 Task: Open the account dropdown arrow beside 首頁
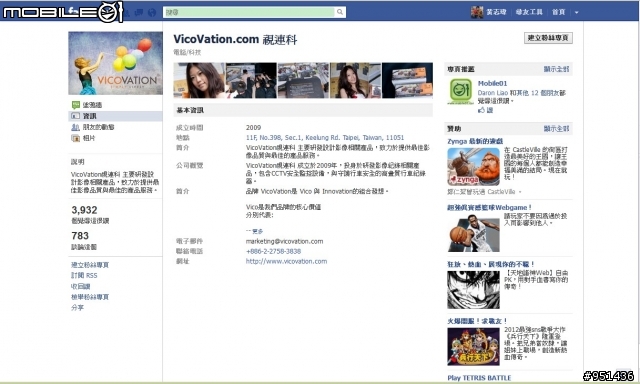[576, 13]
